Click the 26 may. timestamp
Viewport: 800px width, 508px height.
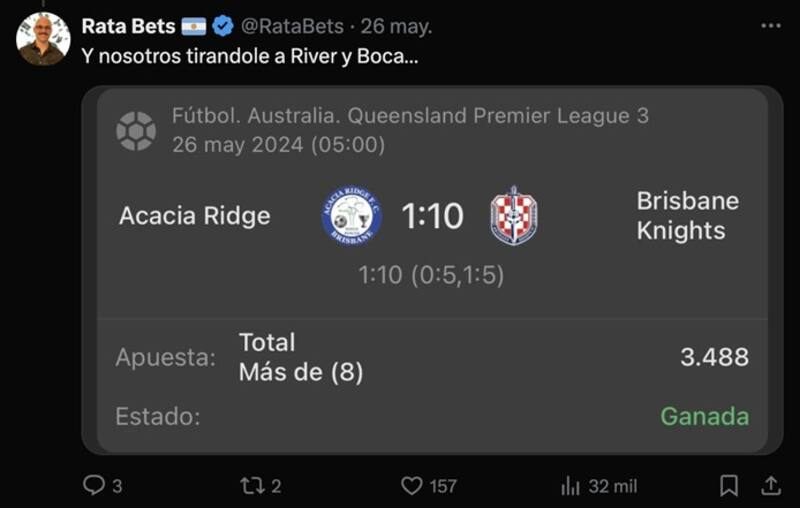397,26
